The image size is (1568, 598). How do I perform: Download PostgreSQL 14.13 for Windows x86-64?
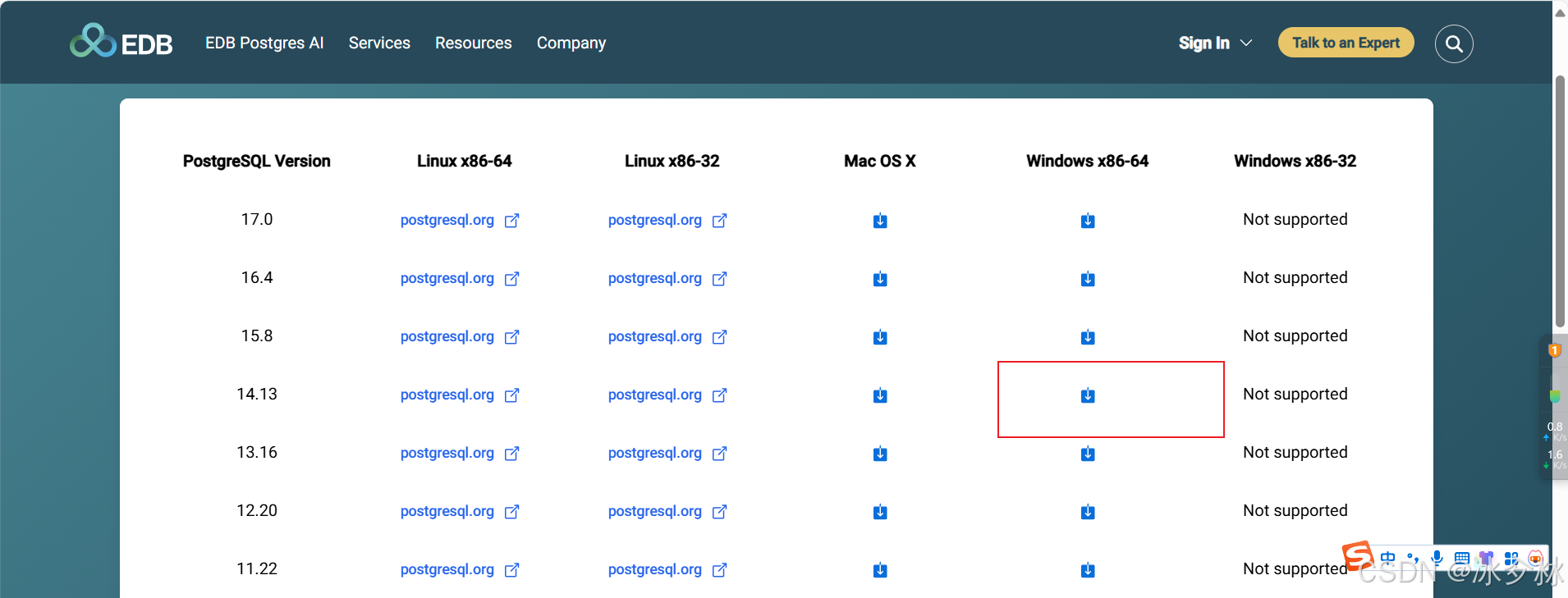1088,395
